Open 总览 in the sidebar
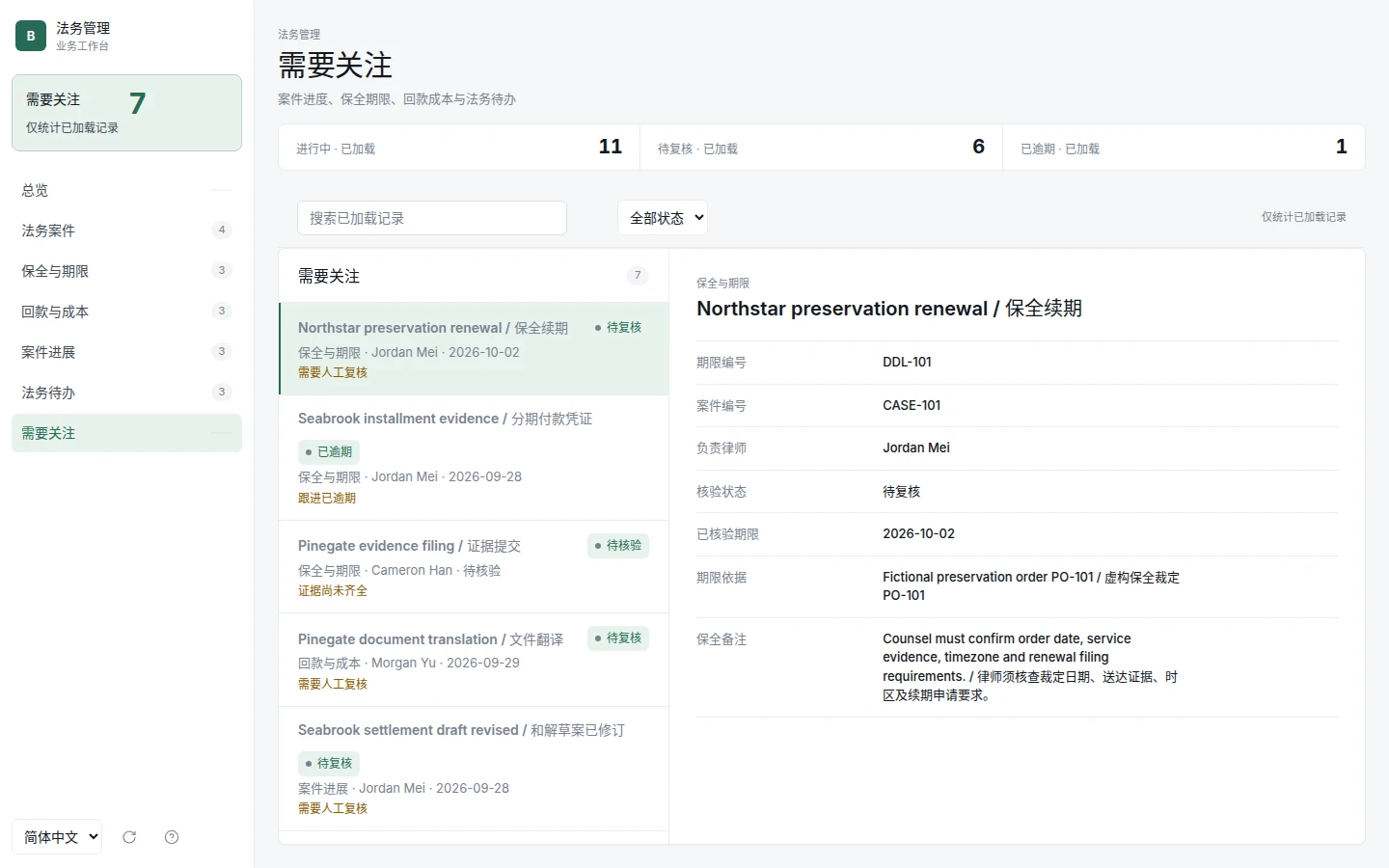Screen dimensions: 1389x868 point(126,190)
